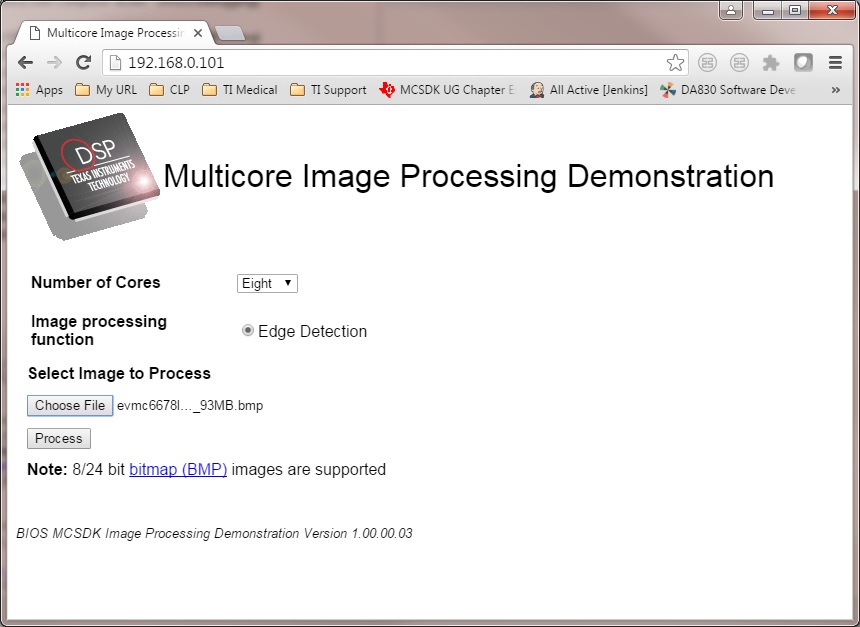The width and height of the screenshot is (860, 627).
Task: Bookmark this page with star icon
Action: [x=675, y=63]
